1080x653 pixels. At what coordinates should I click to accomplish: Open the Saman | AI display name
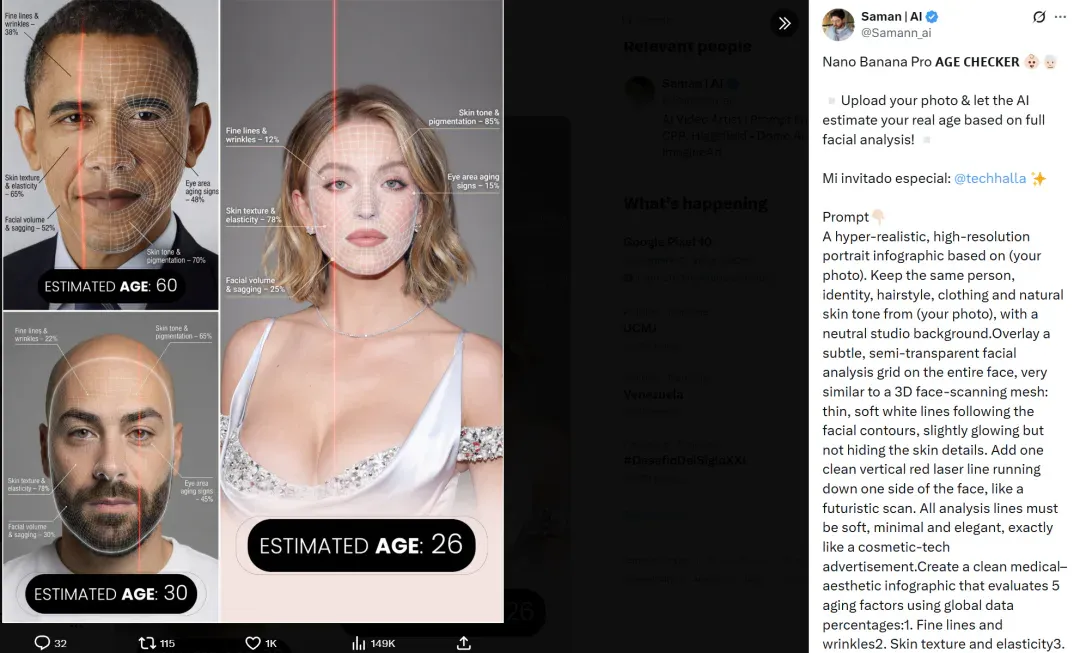pos(891,17)
